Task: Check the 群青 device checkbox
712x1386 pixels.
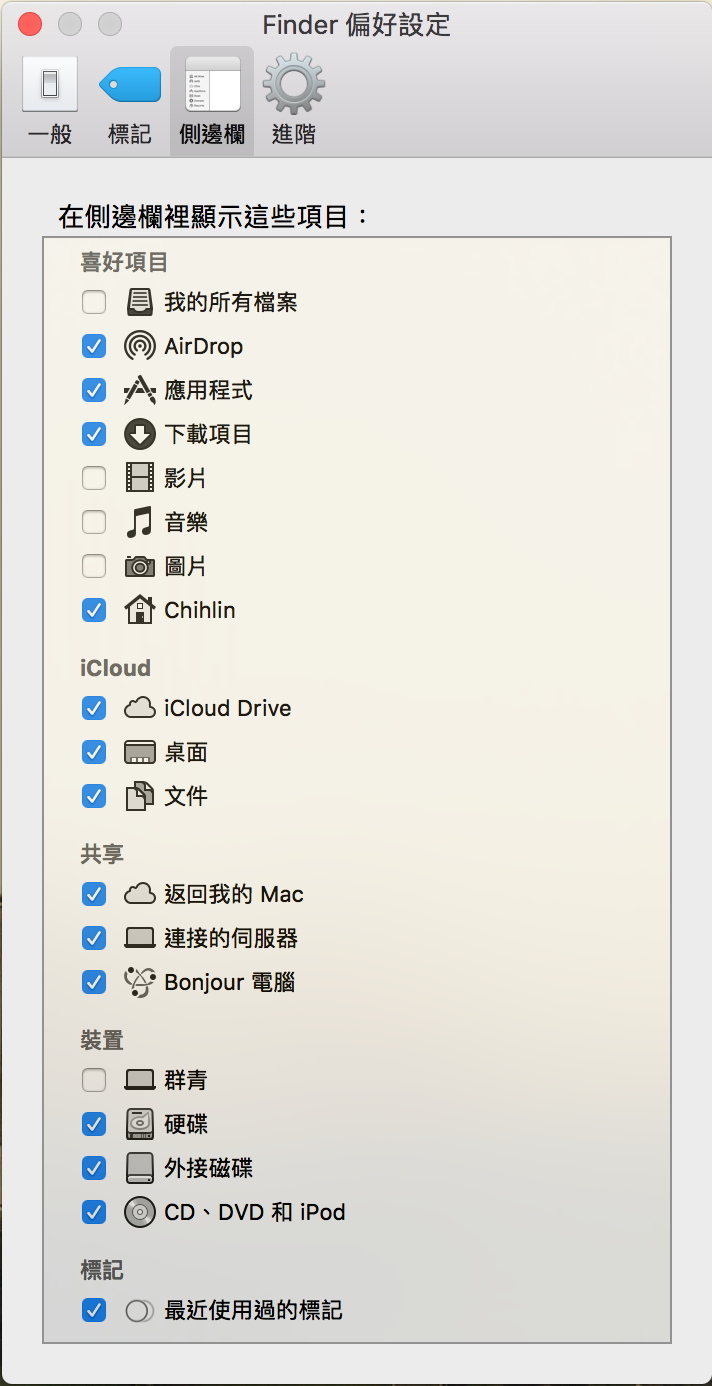Action: click(x=94, y=1080)
